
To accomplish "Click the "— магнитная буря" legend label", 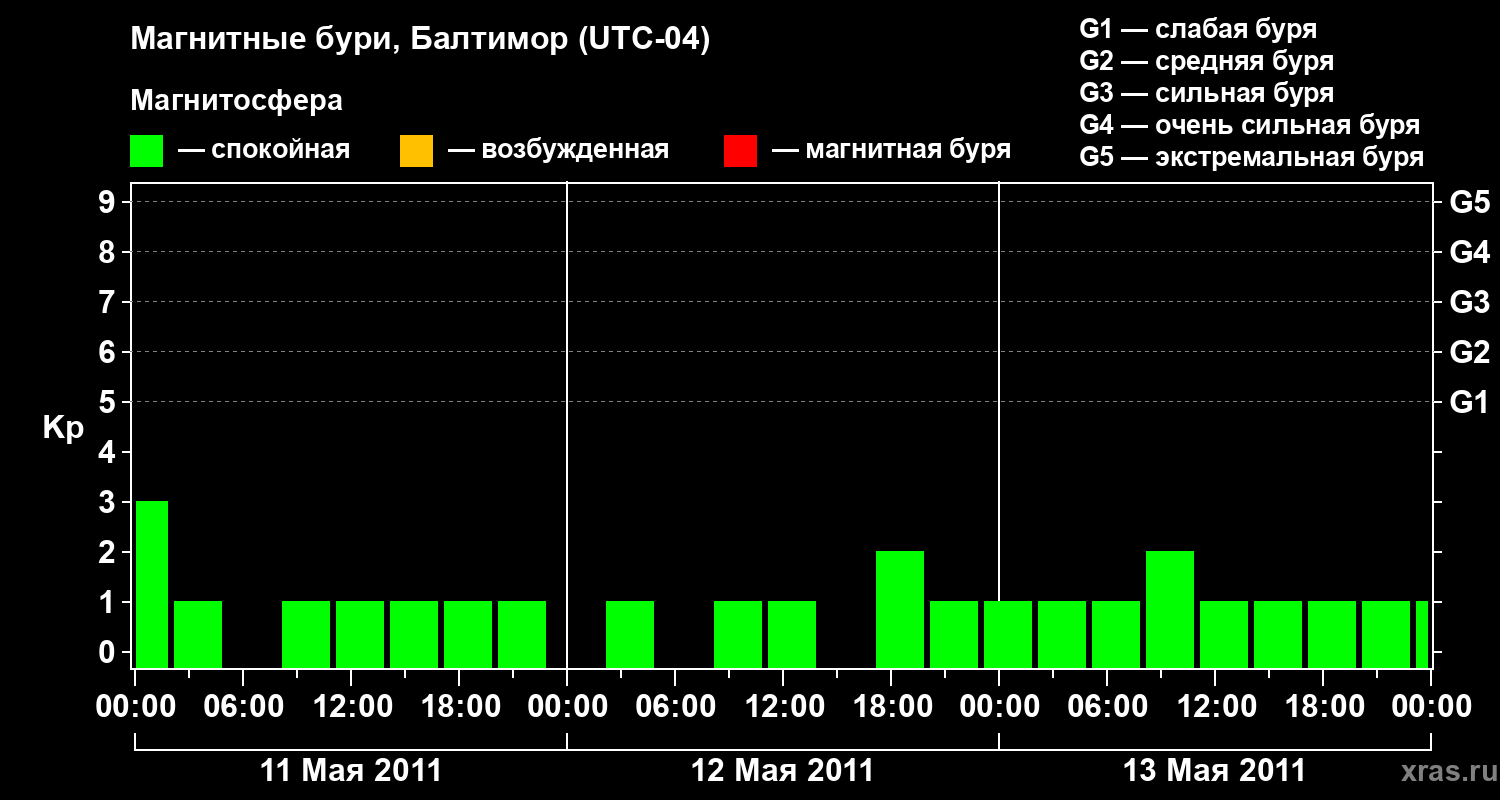I will tap(891, 150).
